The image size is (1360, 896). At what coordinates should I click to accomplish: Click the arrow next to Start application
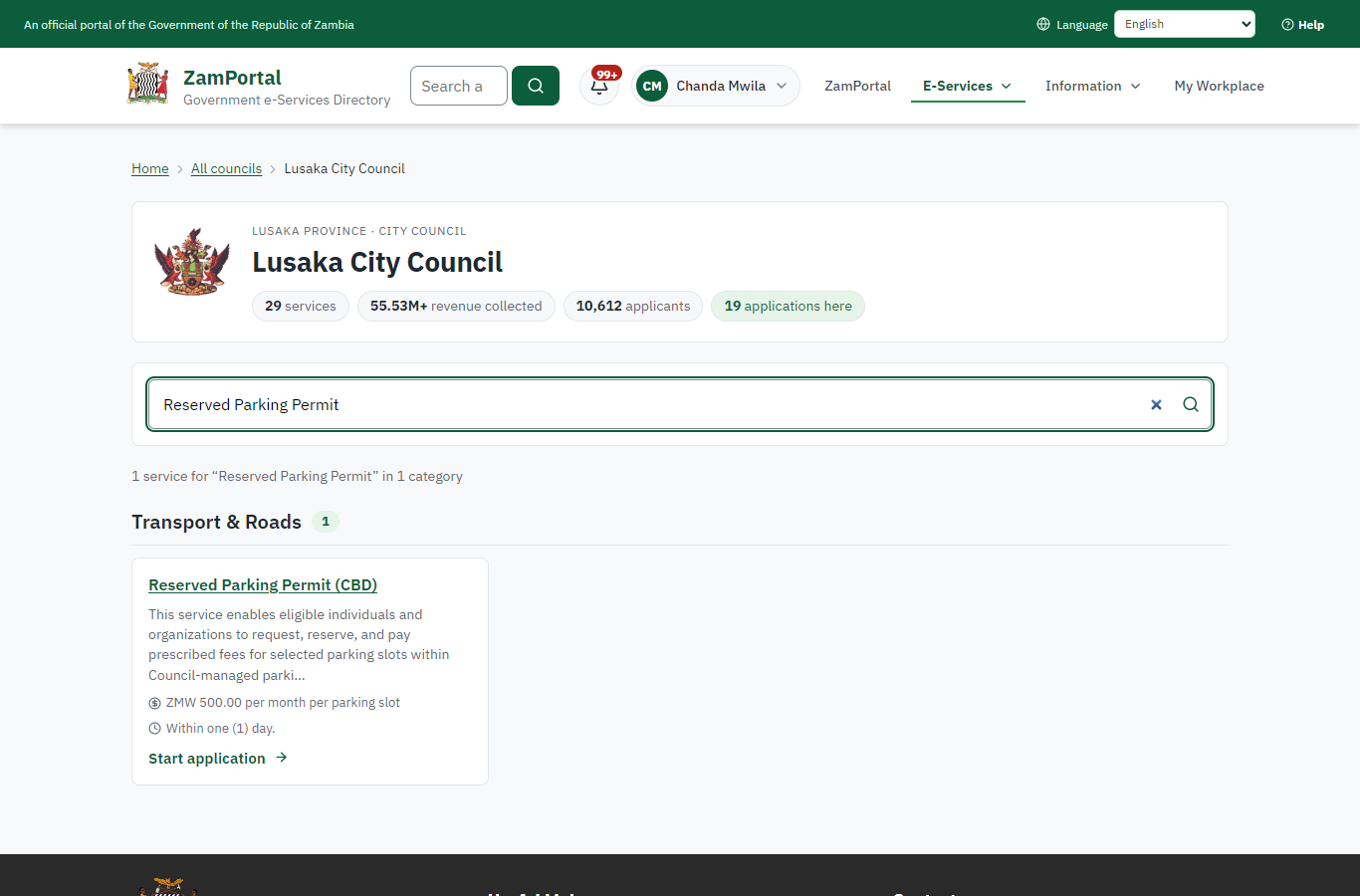coord(282,758)
